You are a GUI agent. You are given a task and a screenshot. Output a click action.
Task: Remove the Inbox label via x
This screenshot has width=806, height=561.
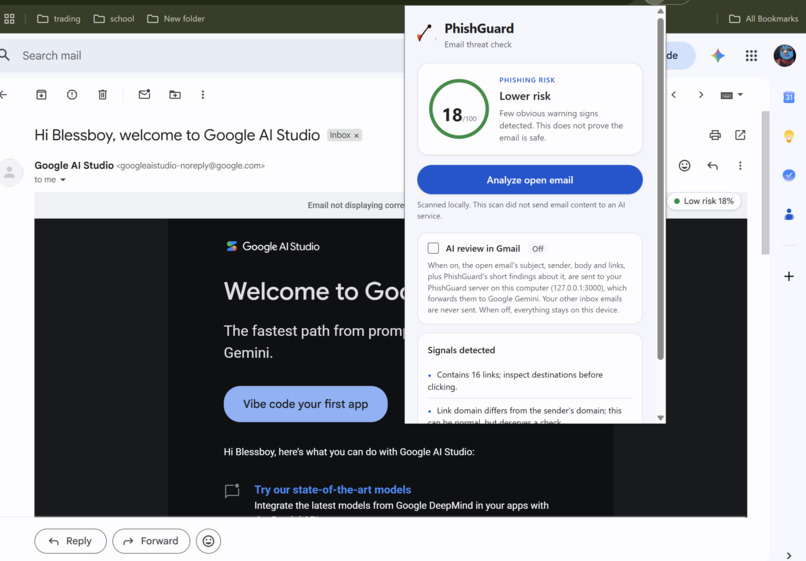tap(356, 135)
